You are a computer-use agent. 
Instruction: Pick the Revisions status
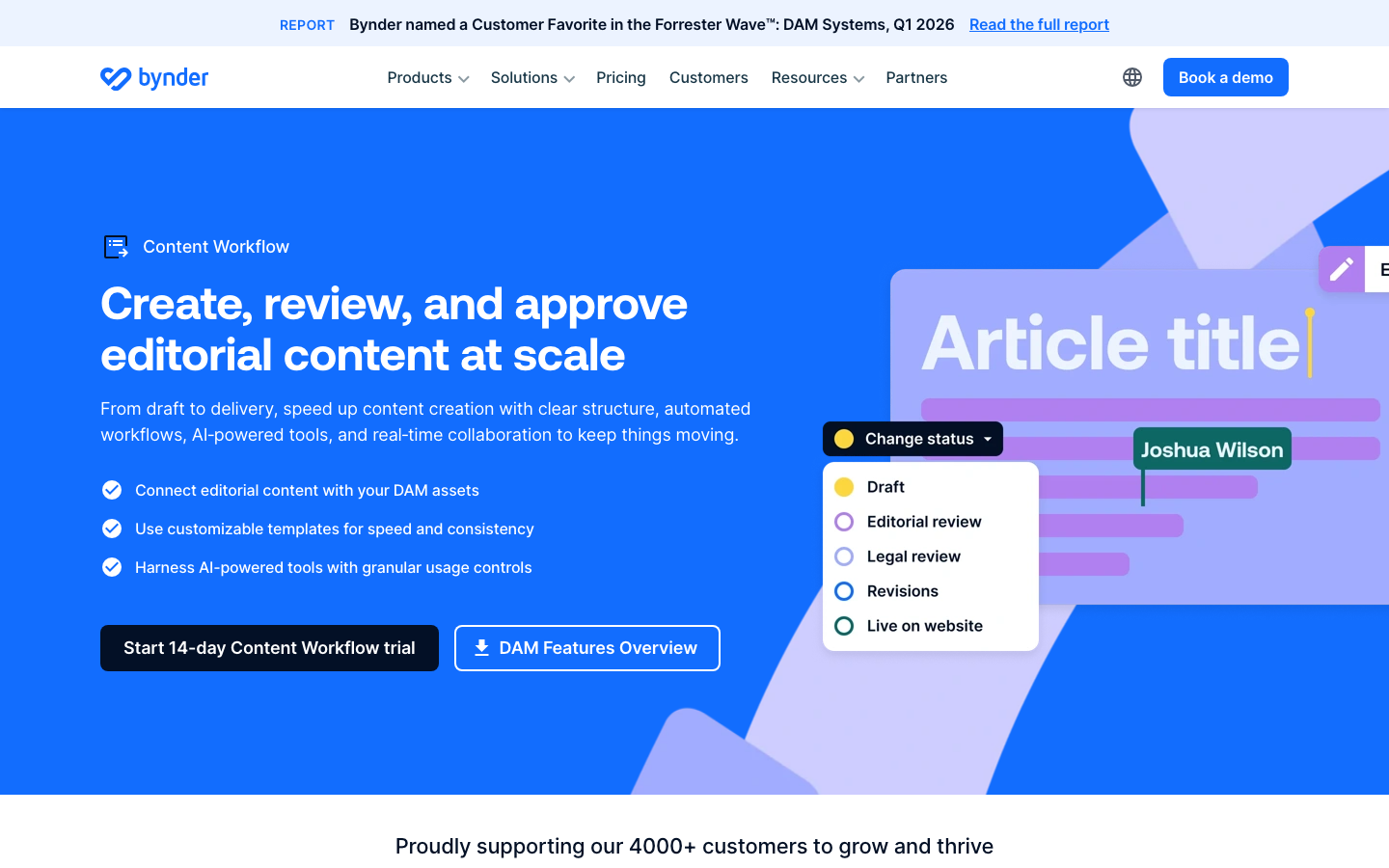[x=930, y=591]
